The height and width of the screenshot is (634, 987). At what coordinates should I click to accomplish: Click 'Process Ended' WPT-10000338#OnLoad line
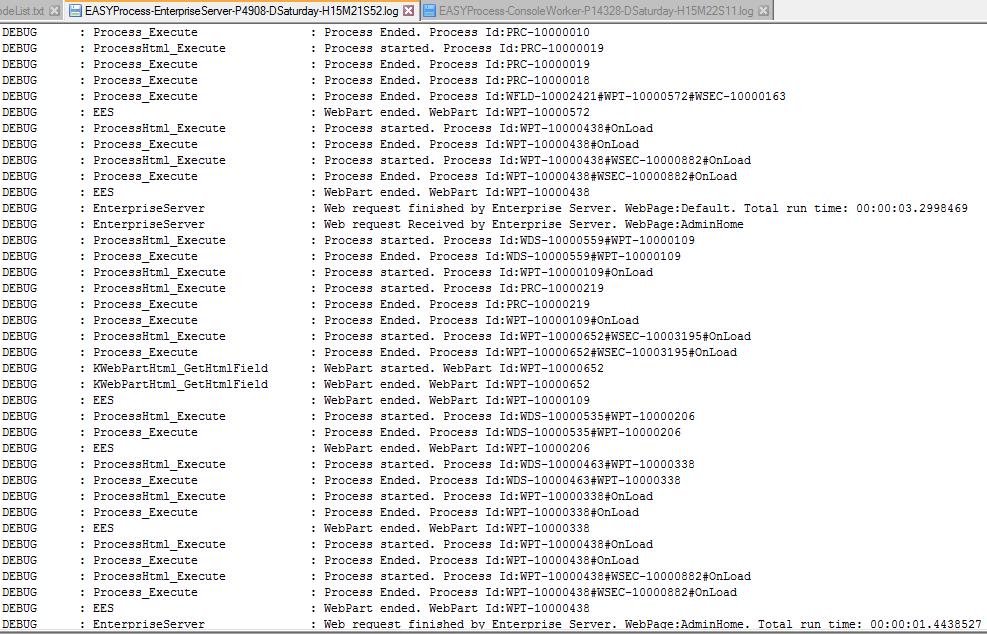pos(482,512)
